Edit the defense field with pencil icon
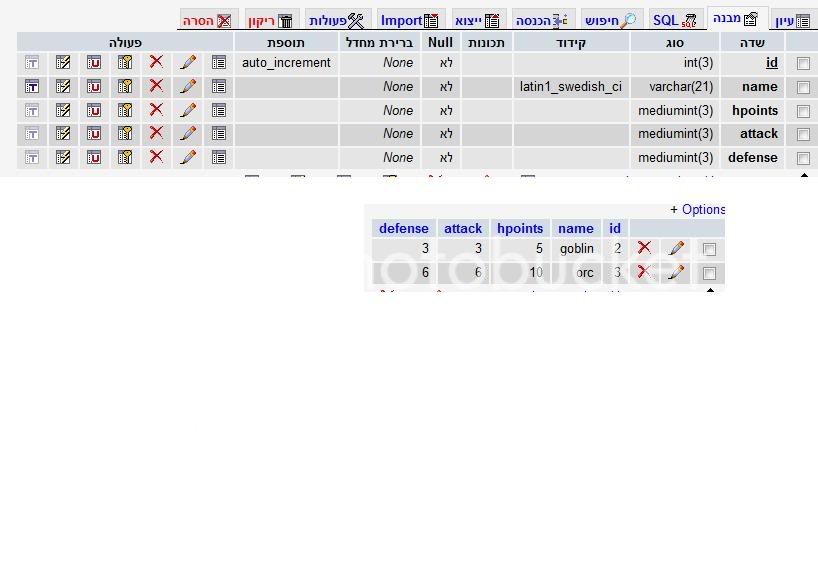Image resolution: width=818 pixels, height=585 pixels. tap(188, 157)
